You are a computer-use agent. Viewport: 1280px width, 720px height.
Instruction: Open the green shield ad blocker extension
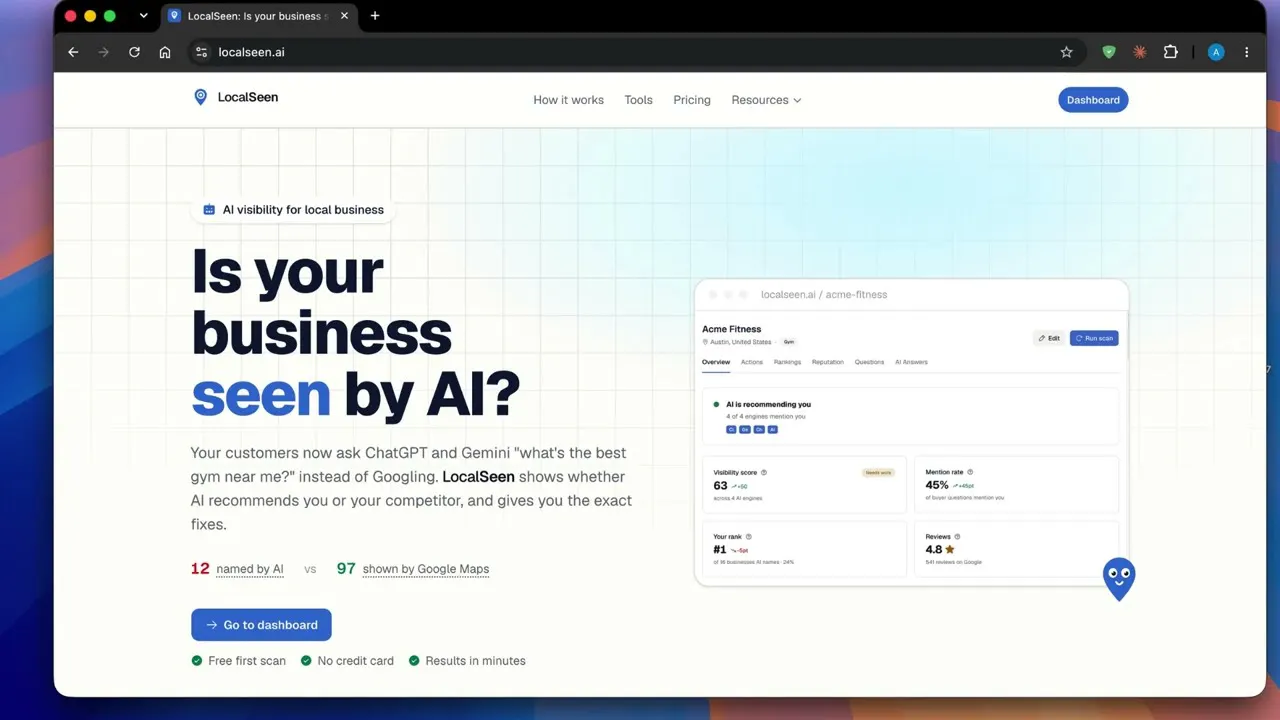click(1109, 52)
